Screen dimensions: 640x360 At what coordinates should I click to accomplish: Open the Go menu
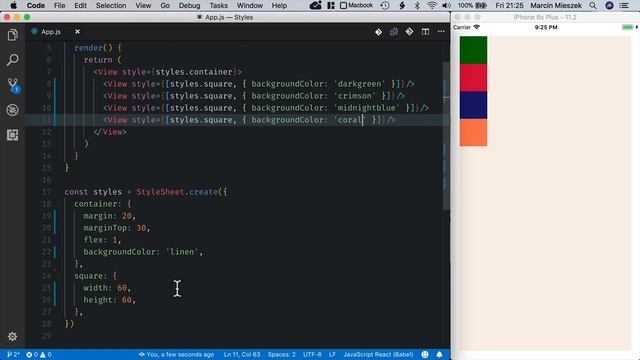(x=165, y=5)
